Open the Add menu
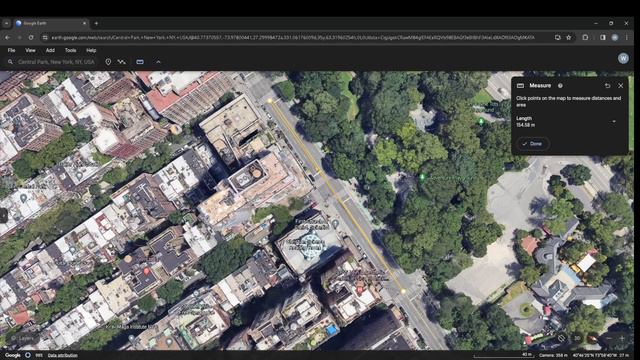 tap(50, 50)
